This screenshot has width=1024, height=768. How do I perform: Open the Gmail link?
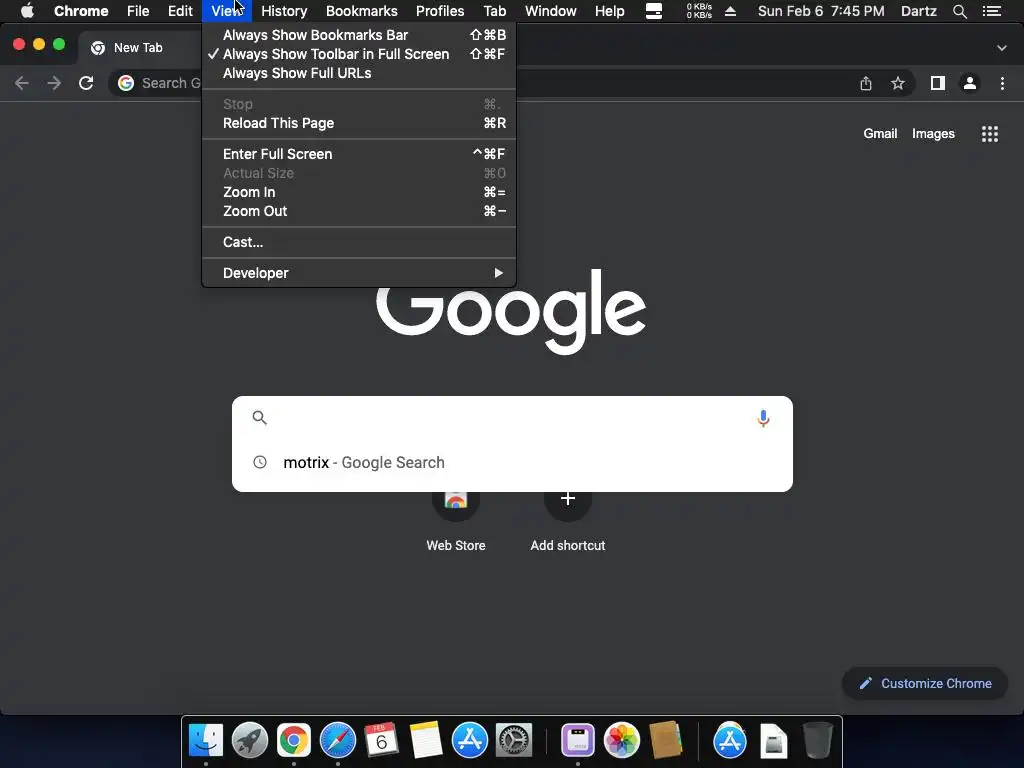[880, 134]
